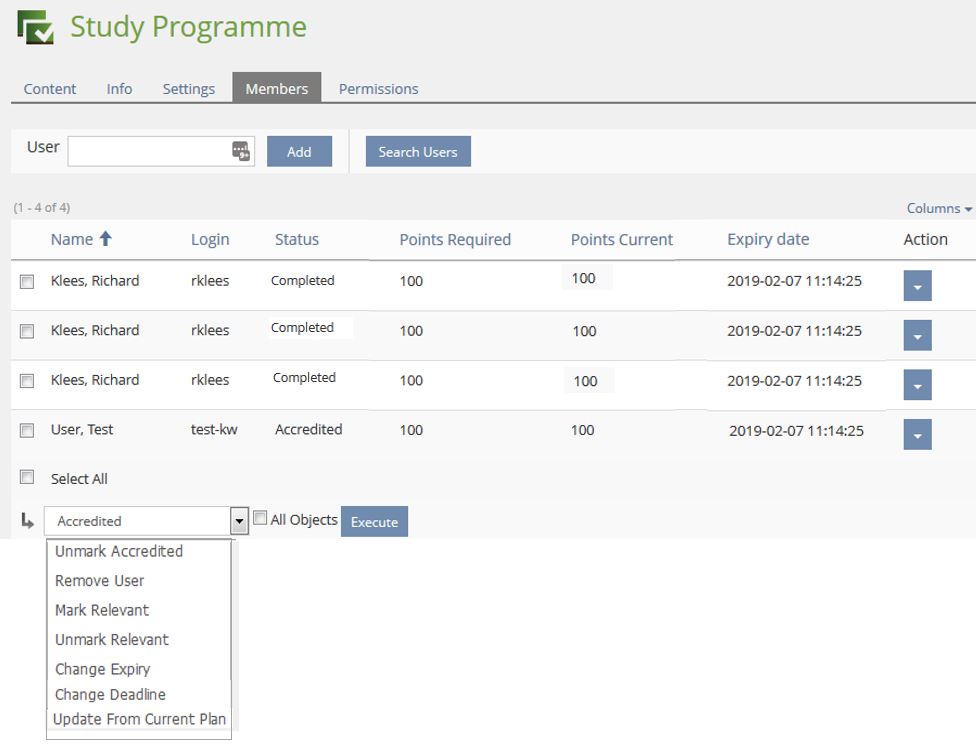Click into the User text input field
Image resolution: width=979 pixels, height=746 pixels.
[x=148, y=151]
